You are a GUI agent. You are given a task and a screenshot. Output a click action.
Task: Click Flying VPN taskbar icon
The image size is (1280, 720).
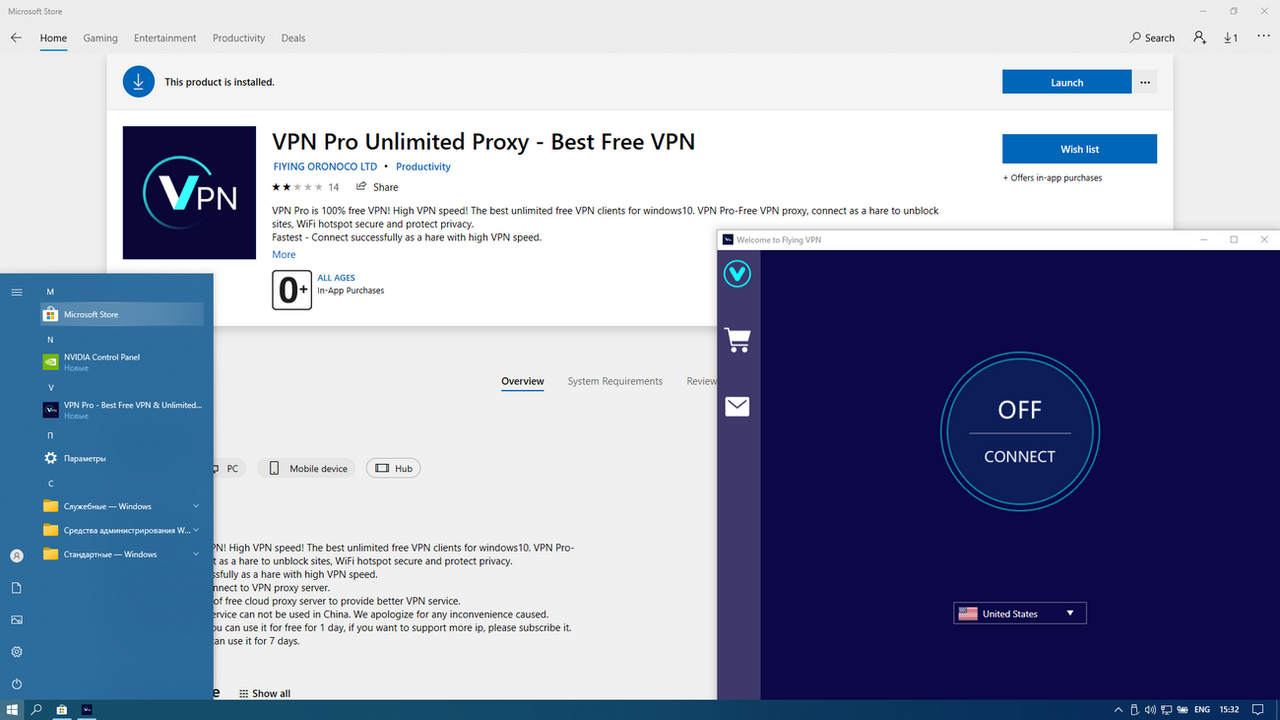pos(87,710)
